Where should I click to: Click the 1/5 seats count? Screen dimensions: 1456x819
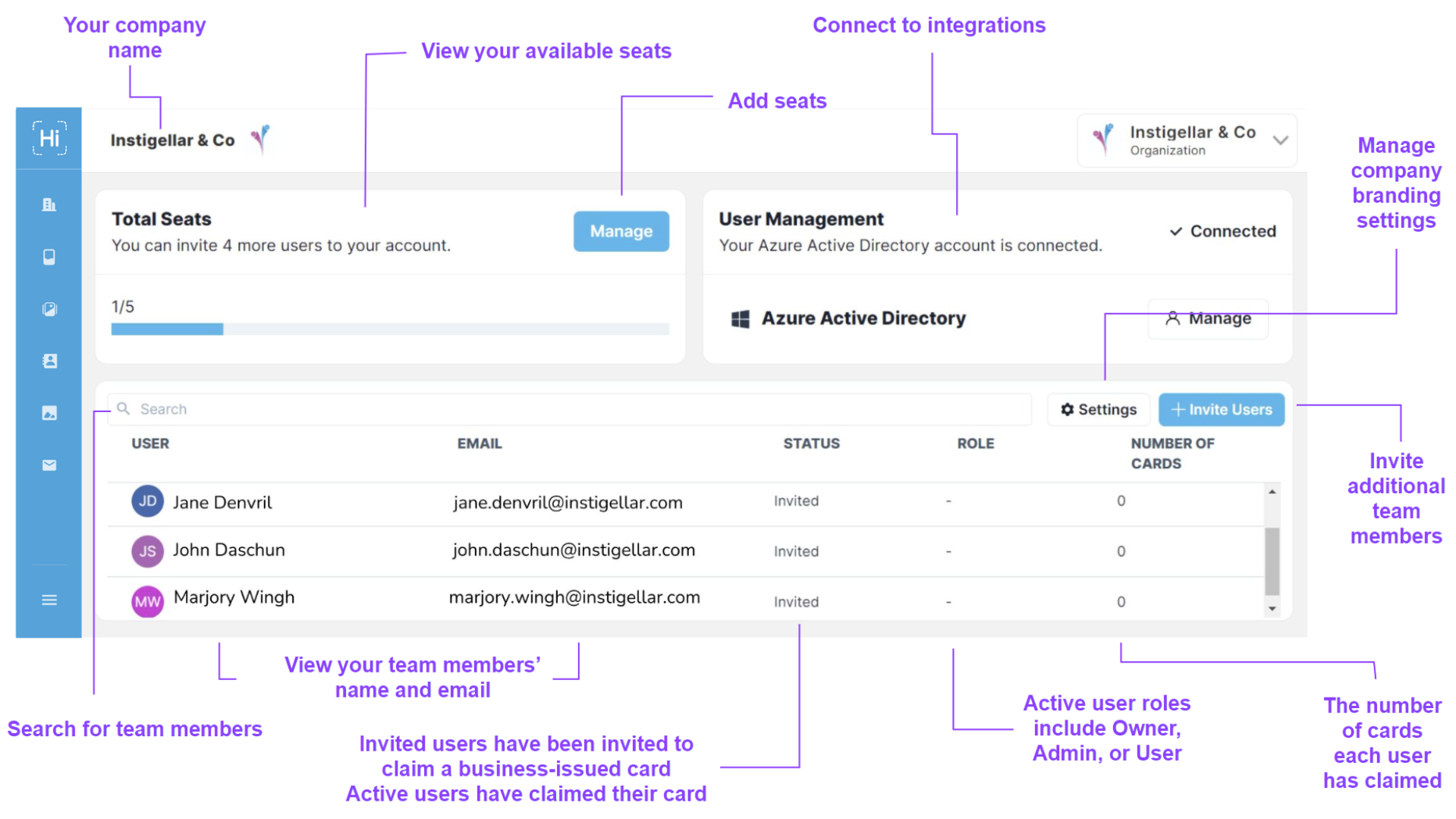(123, 307)
